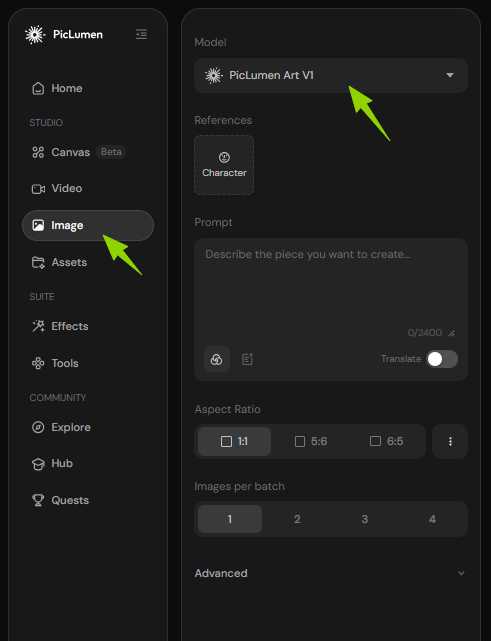
Task: Click the model dropdown arrow
Action: coord(450,75)
